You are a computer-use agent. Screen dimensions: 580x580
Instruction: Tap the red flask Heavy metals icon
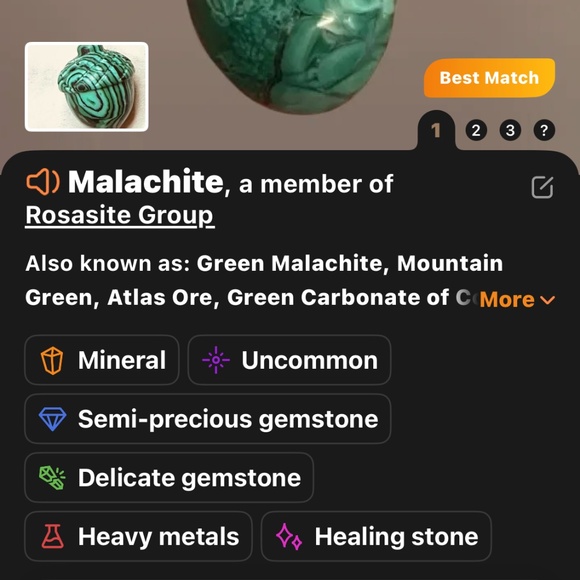click(53, 536)
